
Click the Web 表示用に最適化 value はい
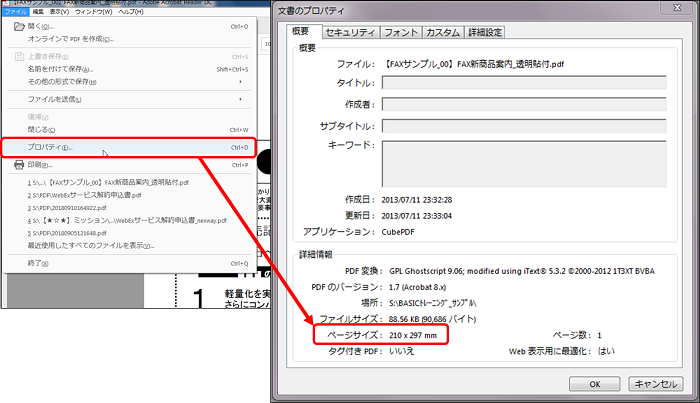pyautogui.click(x=606, y=351)
